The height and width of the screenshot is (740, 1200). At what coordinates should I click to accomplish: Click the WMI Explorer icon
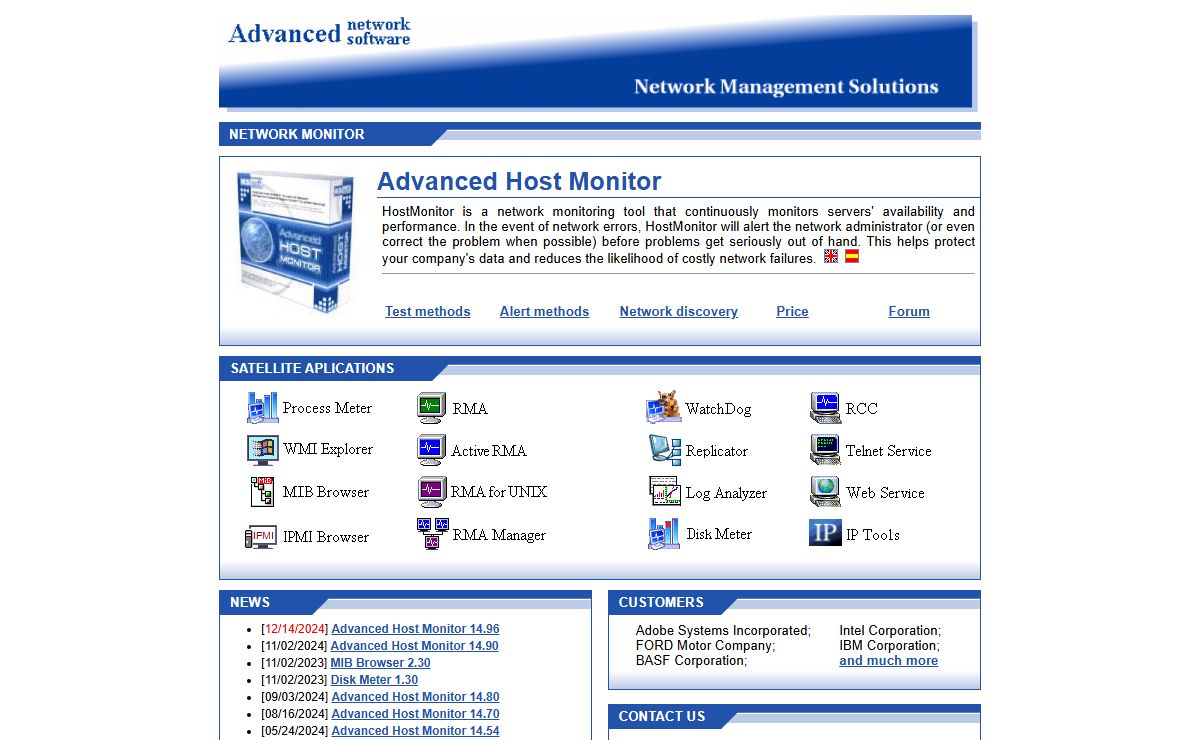point(262,450)
